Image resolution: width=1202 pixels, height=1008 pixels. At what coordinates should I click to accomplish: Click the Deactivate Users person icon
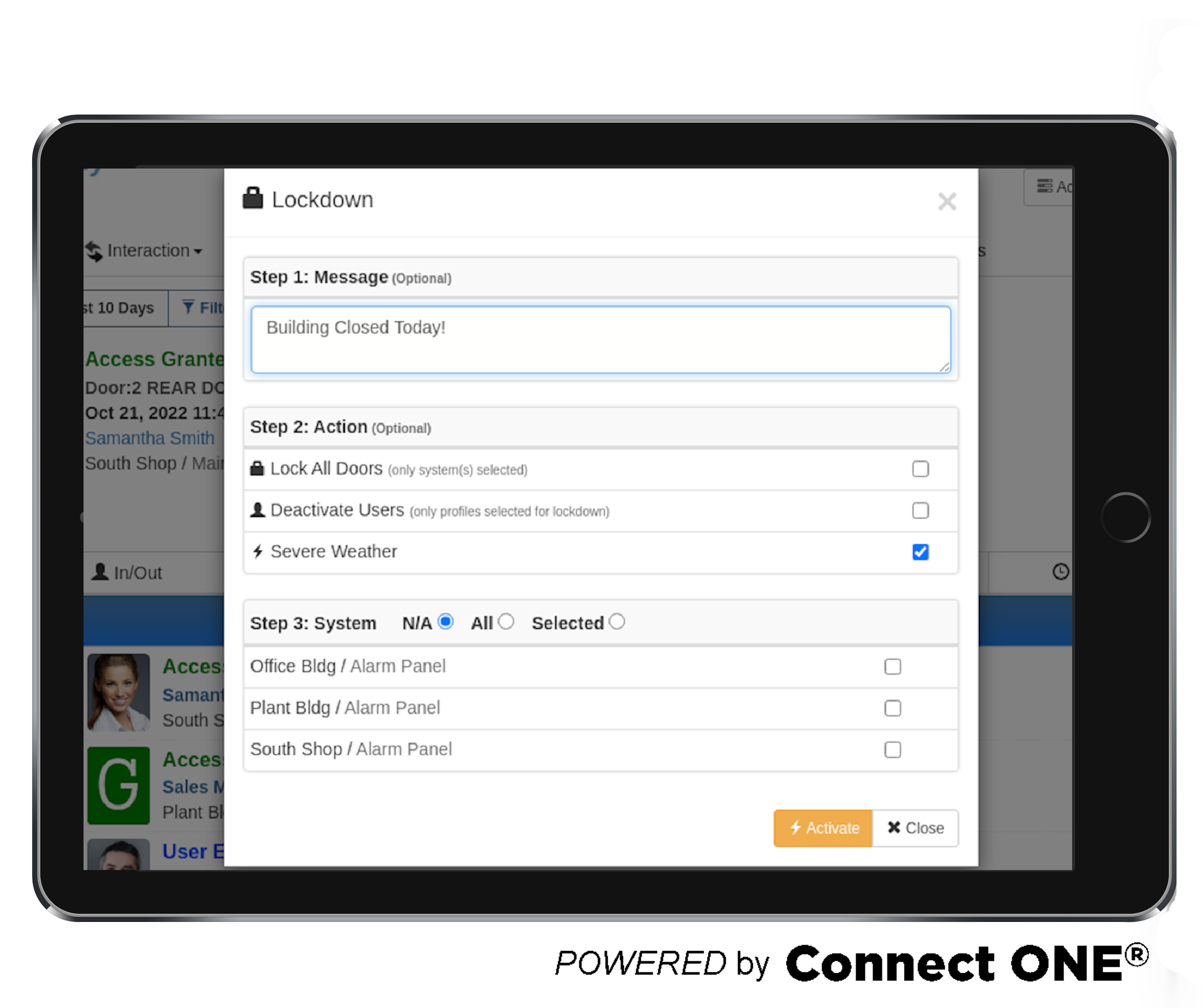point(259,511)
